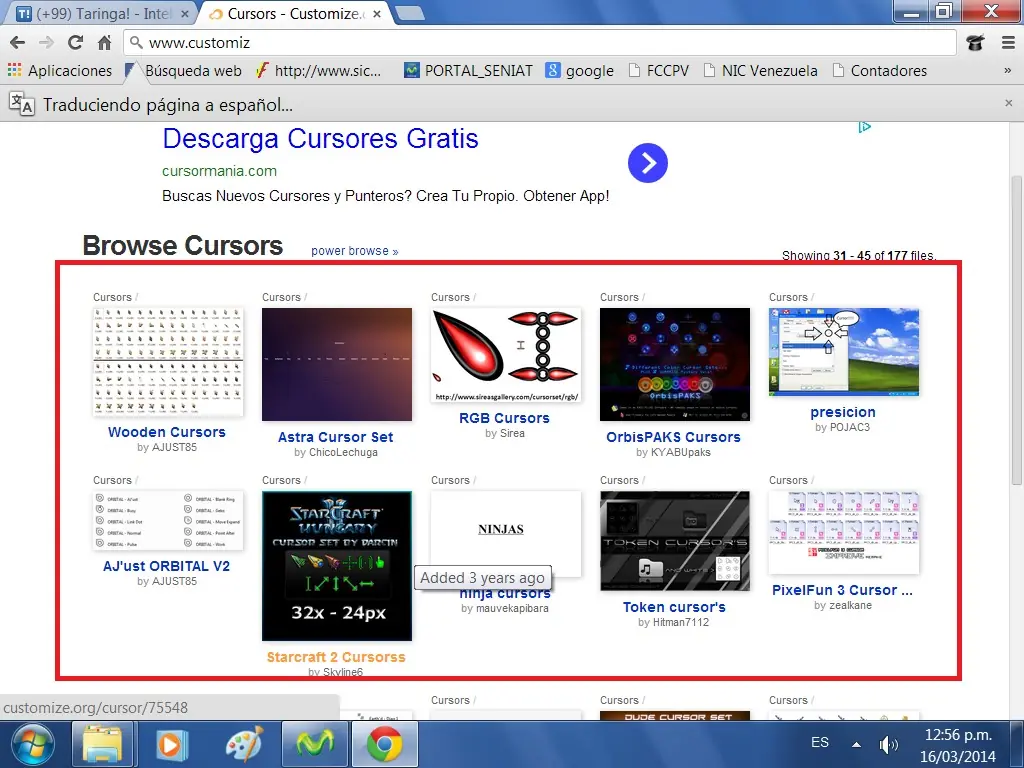Screen dimensions: 1024x768
Task: Click the Starcraft 2 Cursorss title
Action: (x=336, y=657)
